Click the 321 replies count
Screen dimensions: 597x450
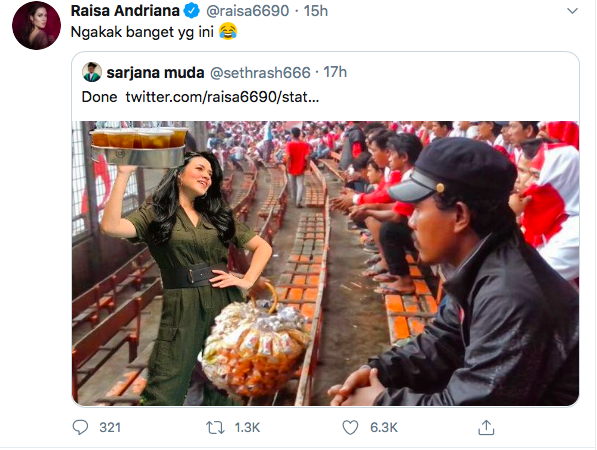click(110, 428)
